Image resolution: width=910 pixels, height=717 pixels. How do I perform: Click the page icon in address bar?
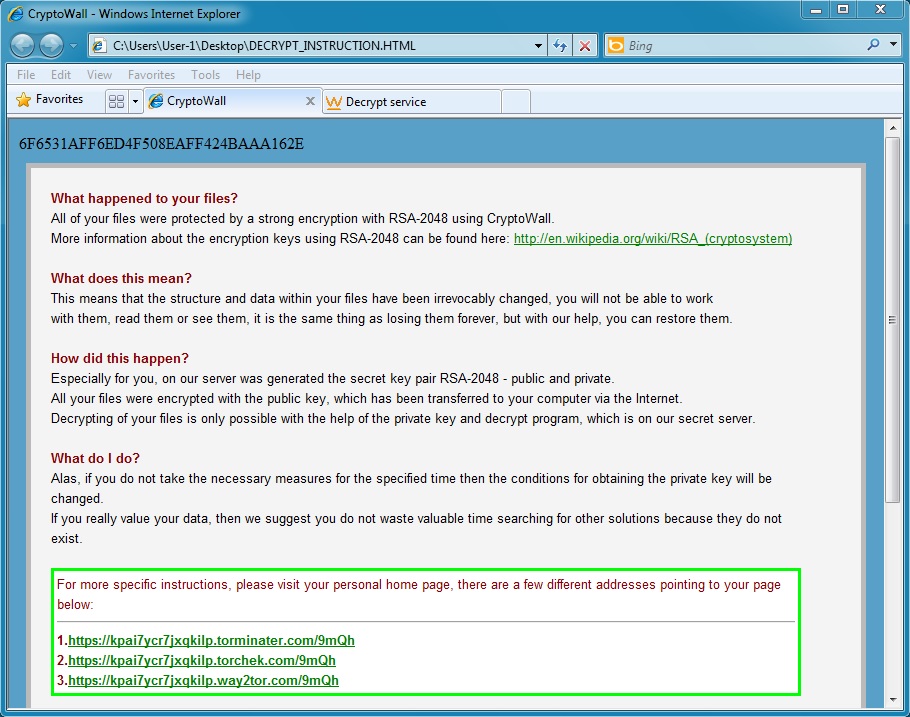[99, 45]
